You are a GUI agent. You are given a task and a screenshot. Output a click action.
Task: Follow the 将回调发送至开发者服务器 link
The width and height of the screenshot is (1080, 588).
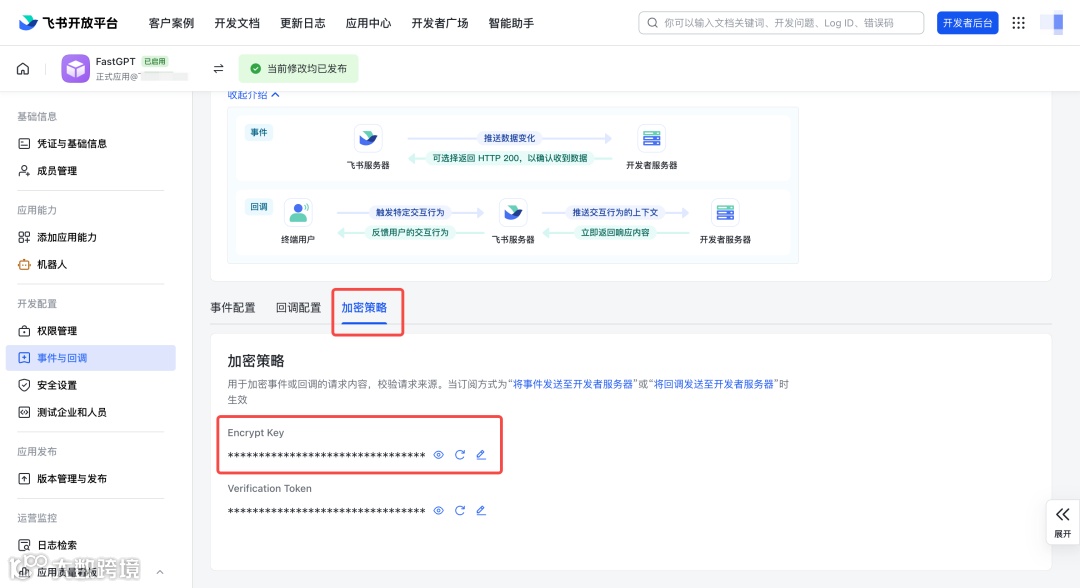coord(714,384)
